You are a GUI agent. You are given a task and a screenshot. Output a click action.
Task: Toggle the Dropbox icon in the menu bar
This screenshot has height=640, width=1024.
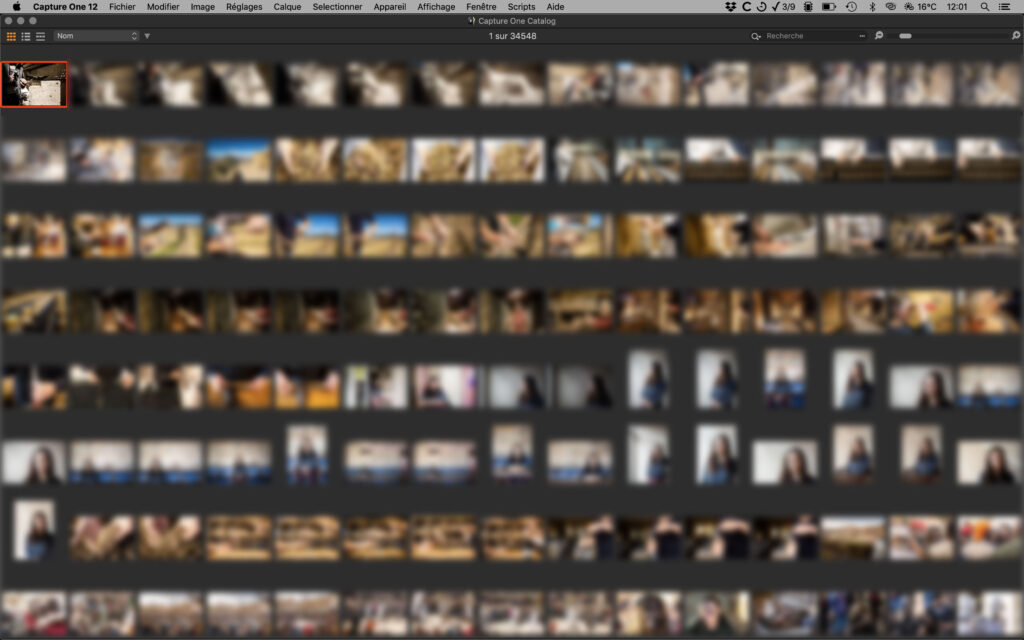pyautogui.click(x=730, y=7)
